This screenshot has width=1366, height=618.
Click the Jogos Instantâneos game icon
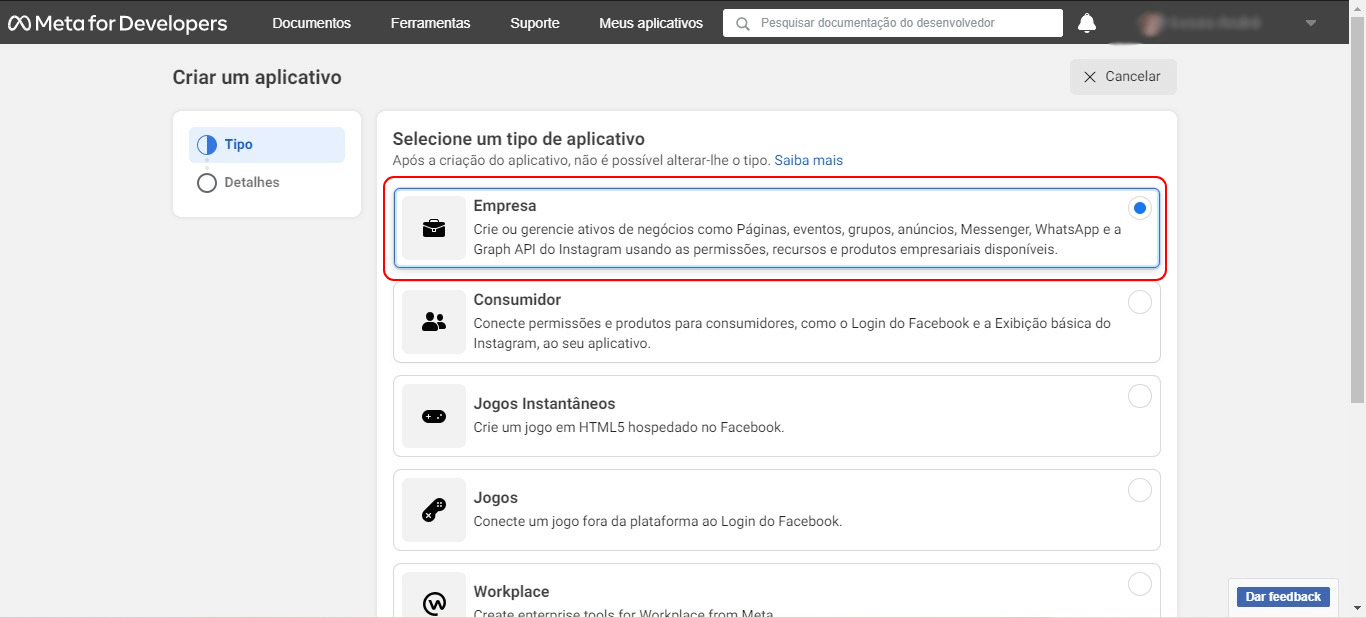[433, 416]
